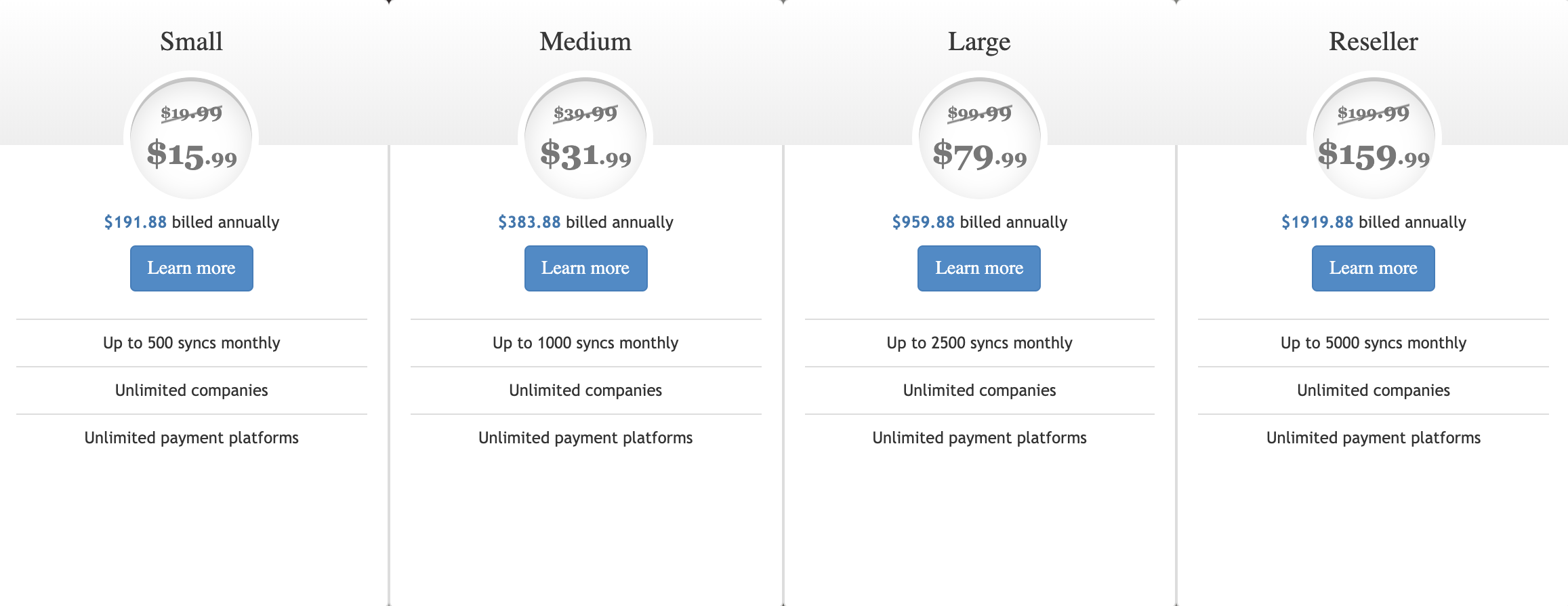Open Learn more for Large plan

click(x=979, y=268)
